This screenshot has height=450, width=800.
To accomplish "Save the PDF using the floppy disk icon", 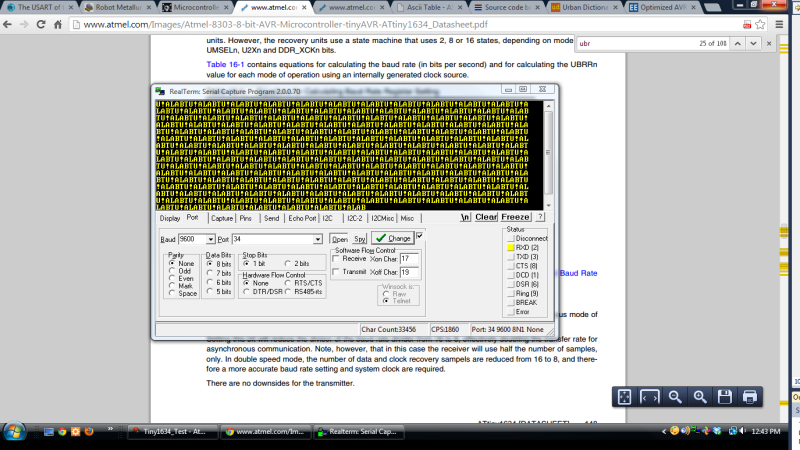I will click(x=725, y=397).
